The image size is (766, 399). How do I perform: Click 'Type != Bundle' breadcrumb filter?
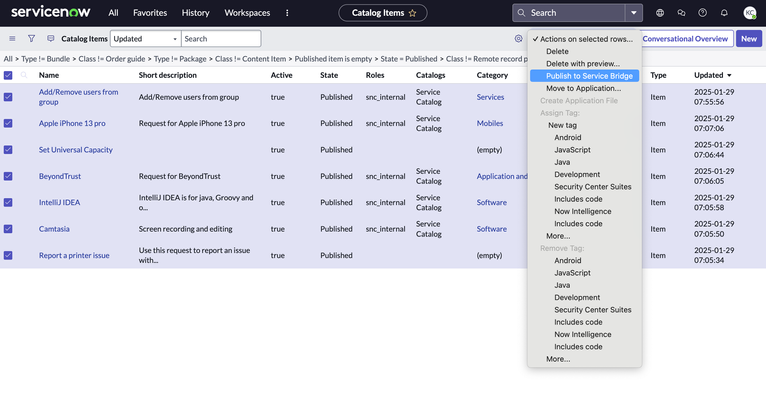[45, 59]
